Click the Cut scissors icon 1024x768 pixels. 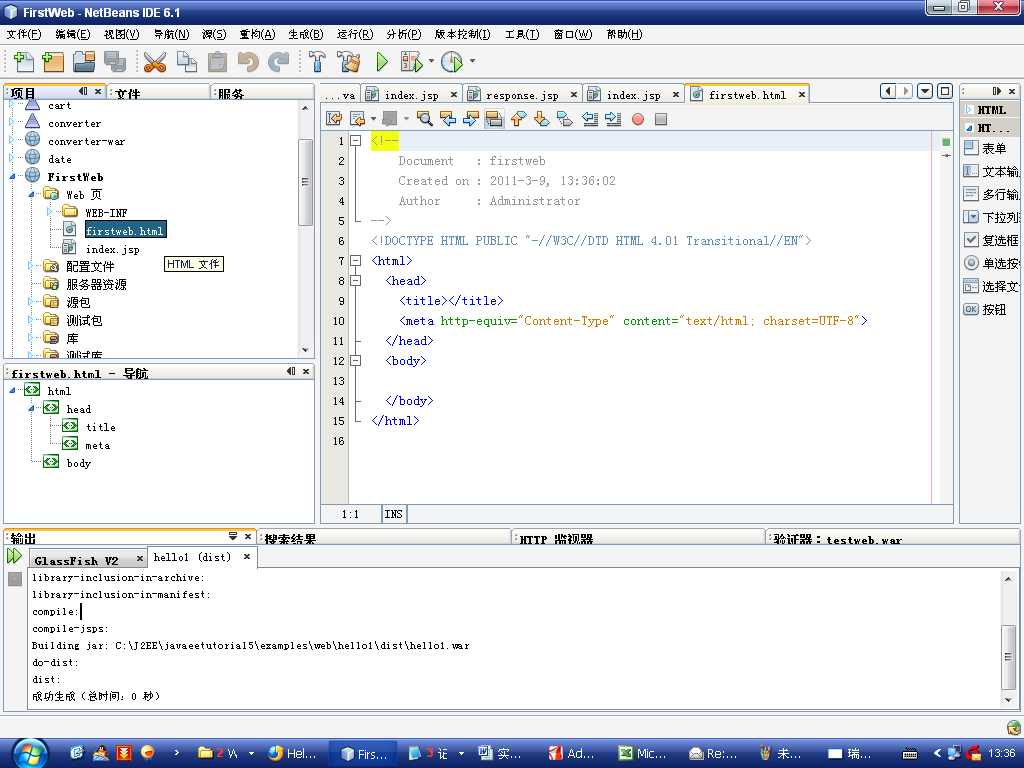tap(155, 62)
